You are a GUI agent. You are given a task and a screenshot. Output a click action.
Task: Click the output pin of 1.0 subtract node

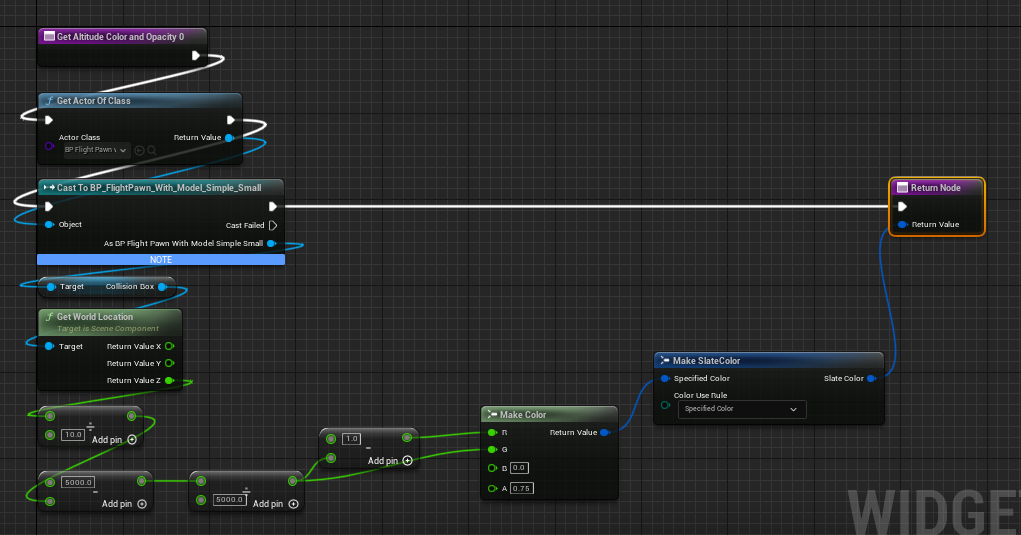[x=407, y=438]
